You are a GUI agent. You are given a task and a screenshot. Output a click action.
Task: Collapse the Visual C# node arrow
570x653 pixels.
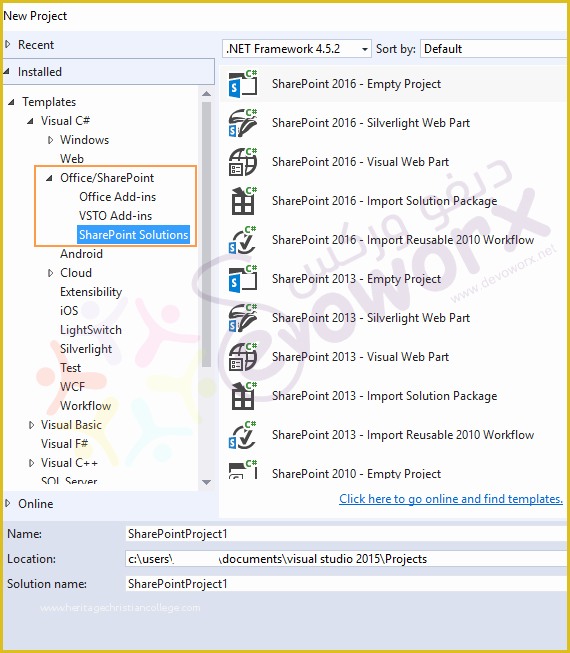pyautogui.click(x=30, y=121)
